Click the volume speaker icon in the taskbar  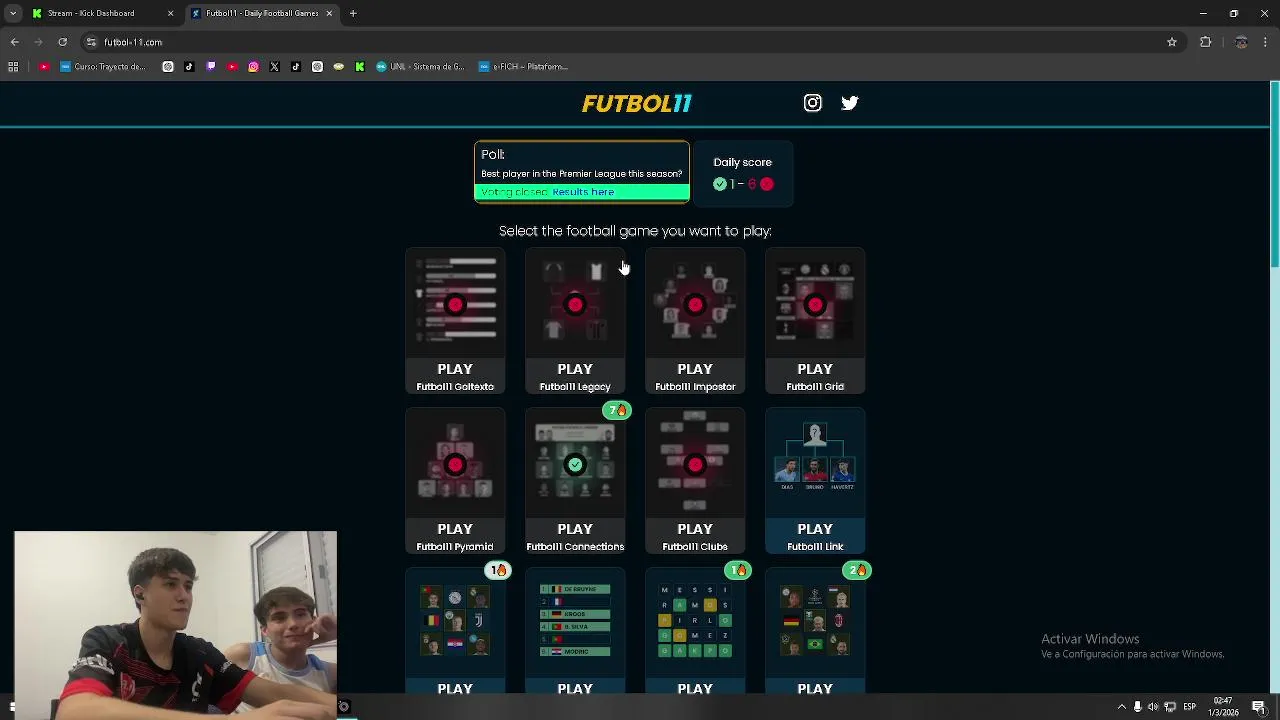pyautogui.click(x=1153, y=707)
